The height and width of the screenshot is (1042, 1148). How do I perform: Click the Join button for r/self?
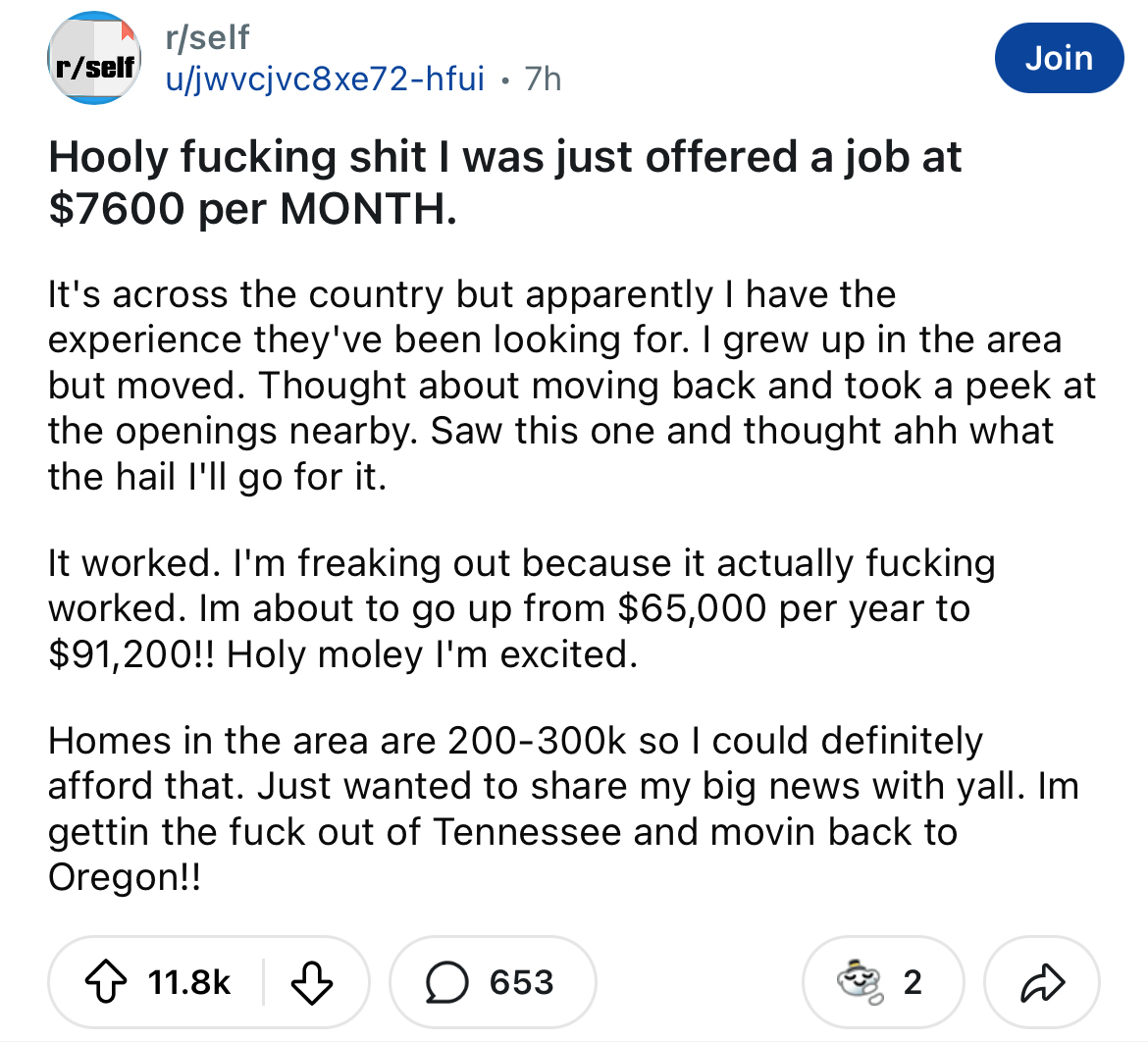1059,58
